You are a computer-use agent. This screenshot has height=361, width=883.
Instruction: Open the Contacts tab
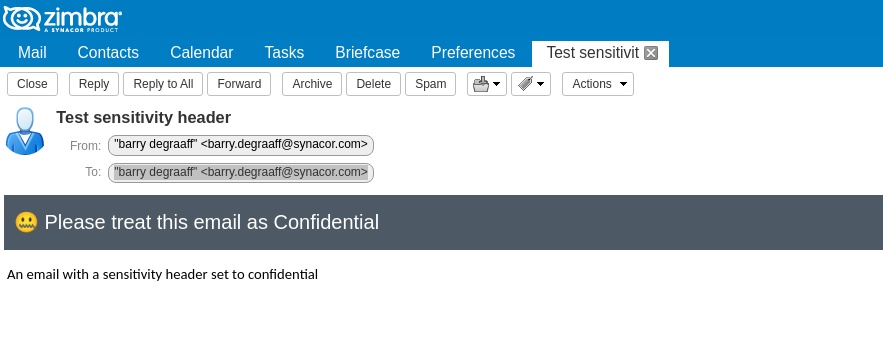[108, 52]
